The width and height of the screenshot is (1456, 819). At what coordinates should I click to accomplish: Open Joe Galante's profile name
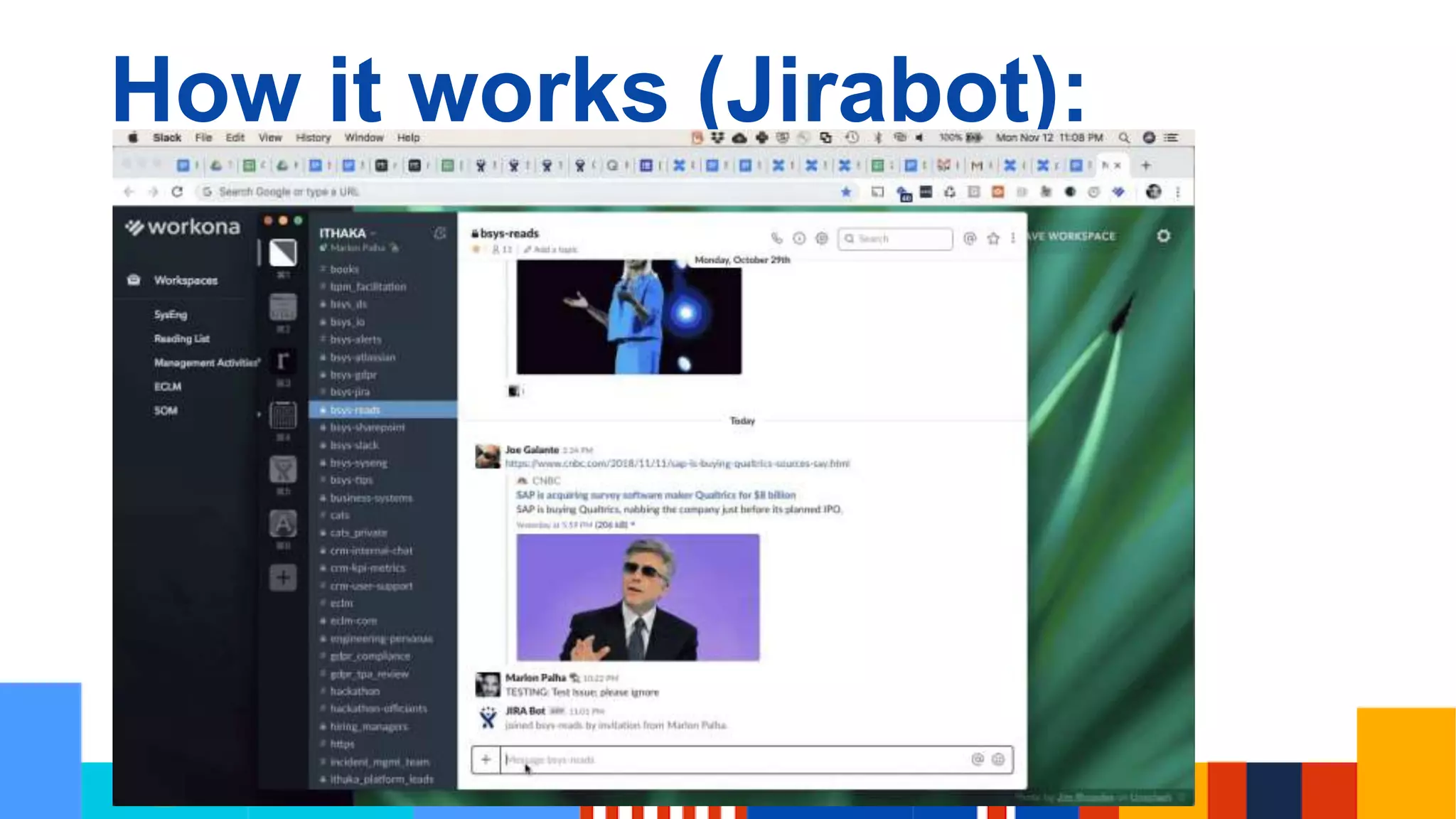pyautogui.click(x=532, y=450)
